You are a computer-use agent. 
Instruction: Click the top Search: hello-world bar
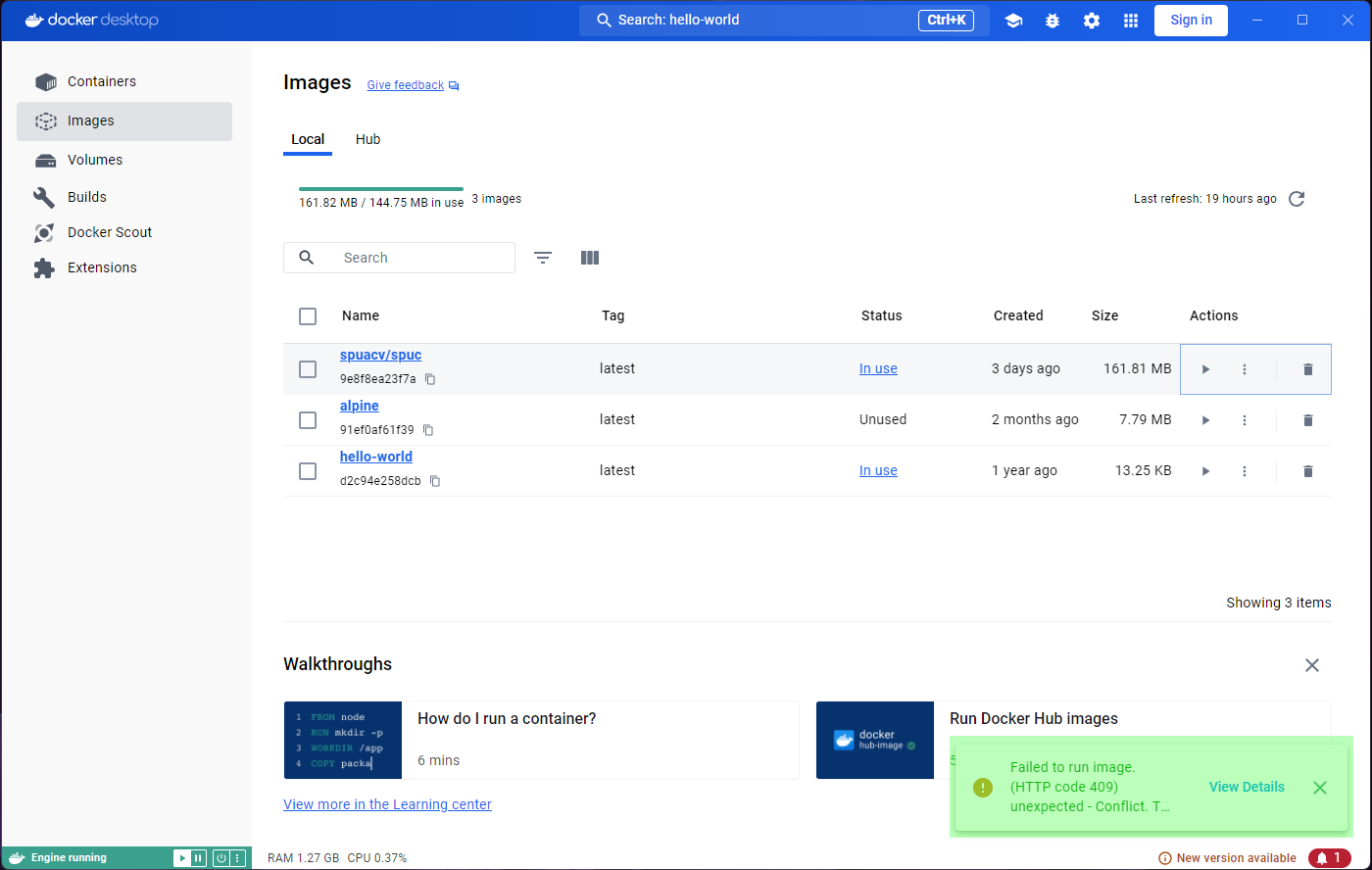tap(784, 20)
